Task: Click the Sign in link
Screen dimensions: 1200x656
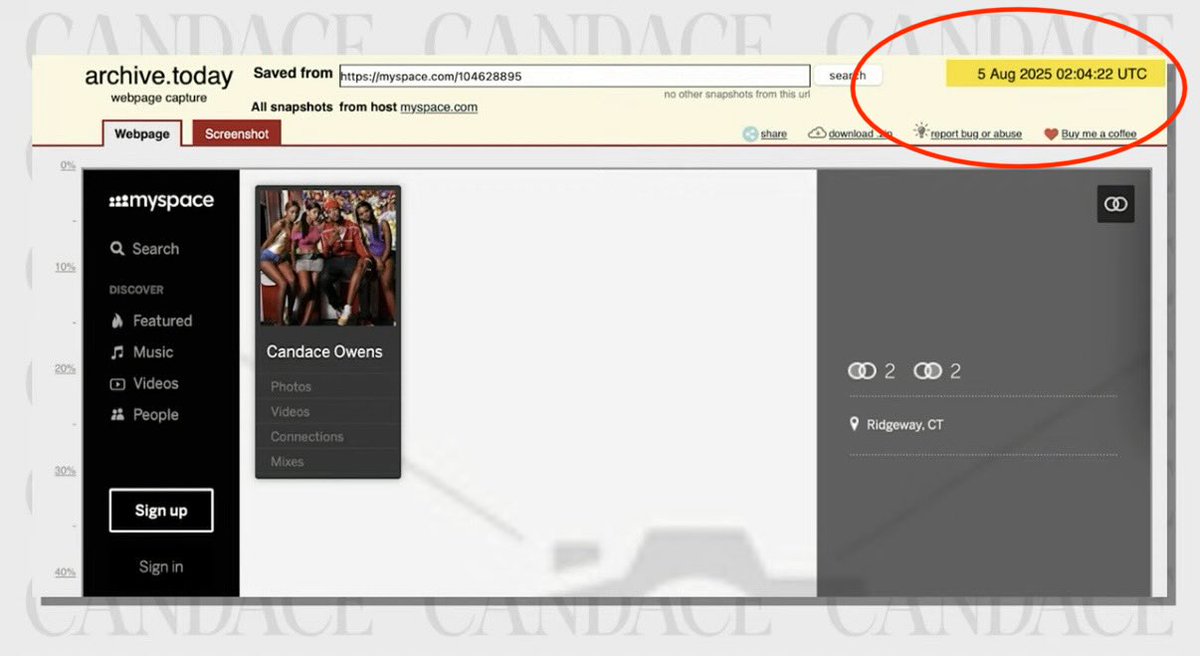Action: click(x=161, y=567)
